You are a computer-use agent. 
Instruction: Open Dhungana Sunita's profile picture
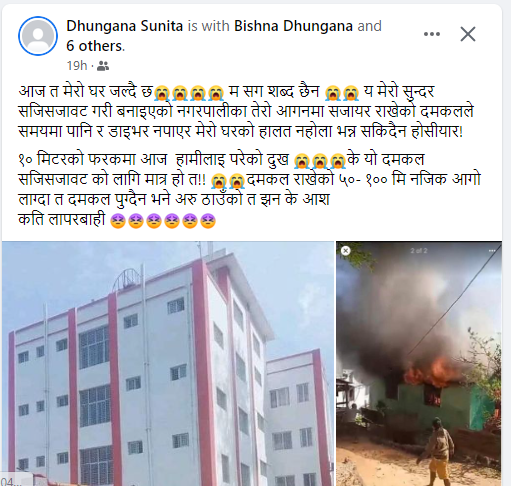[38, 36]
